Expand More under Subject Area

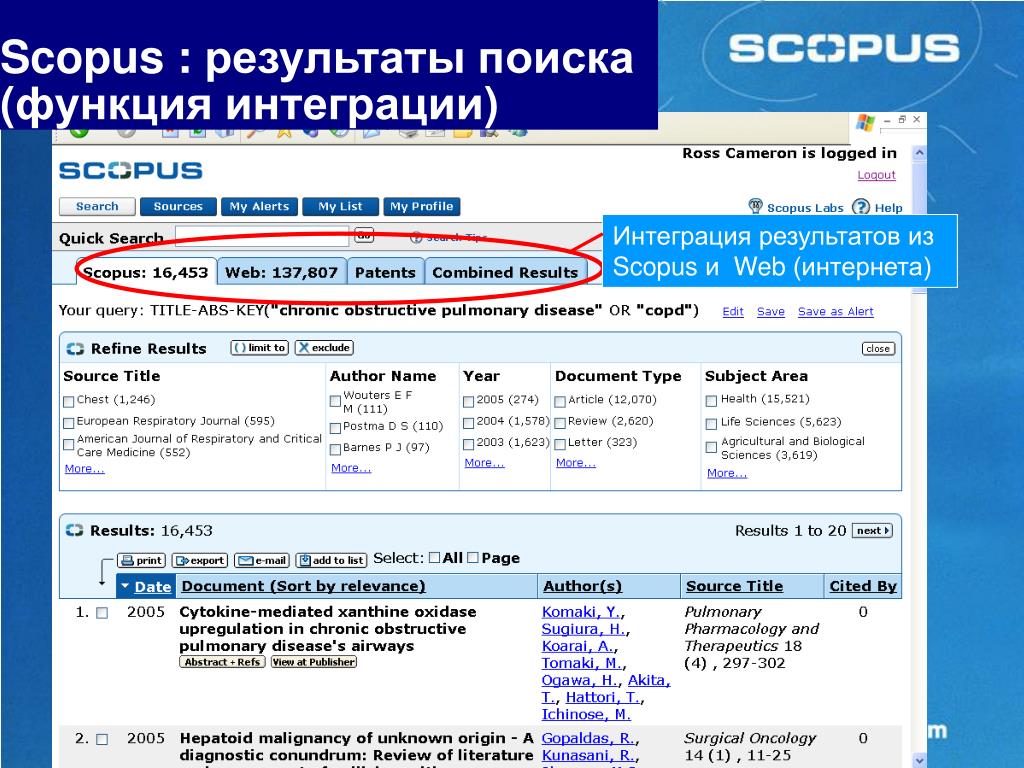[x=727, y=473]
